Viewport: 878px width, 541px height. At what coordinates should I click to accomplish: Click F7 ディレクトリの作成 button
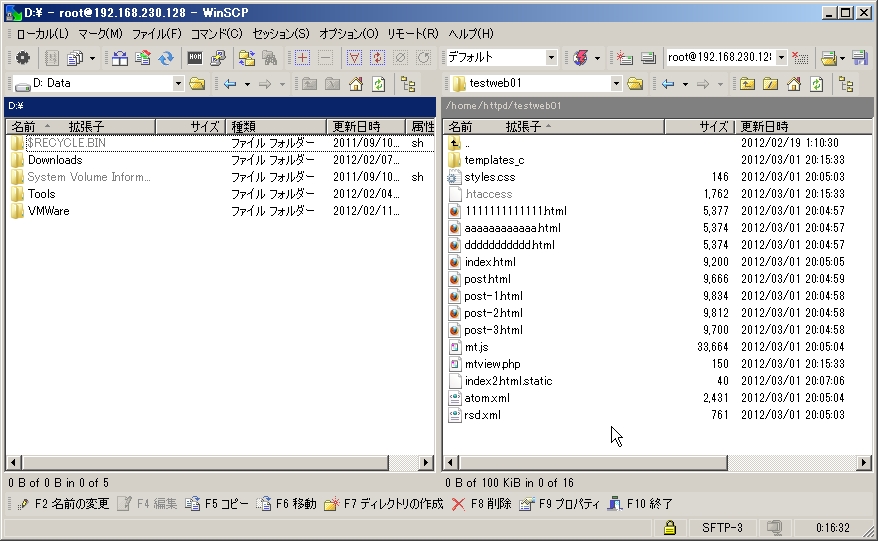tap(384, 504)
